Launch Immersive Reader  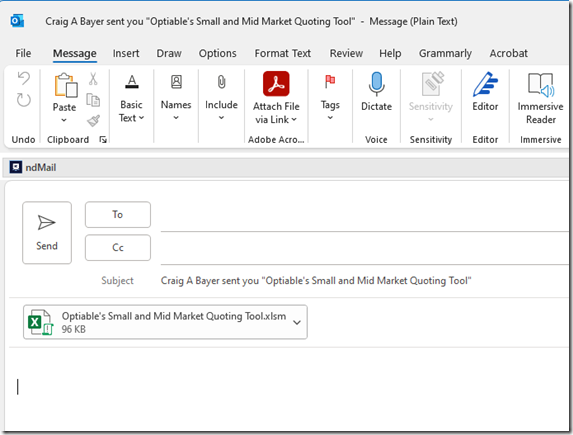(x=540, y=97)
